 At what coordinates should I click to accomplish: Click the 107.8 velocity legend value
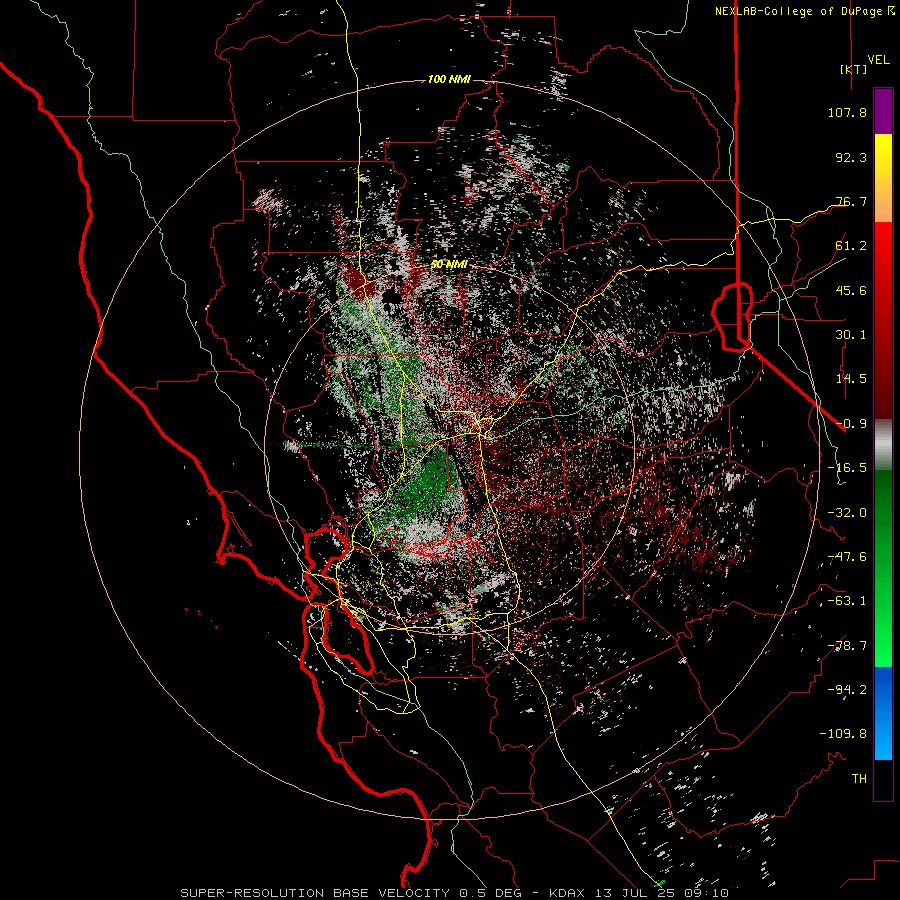(x=847, y=112)
